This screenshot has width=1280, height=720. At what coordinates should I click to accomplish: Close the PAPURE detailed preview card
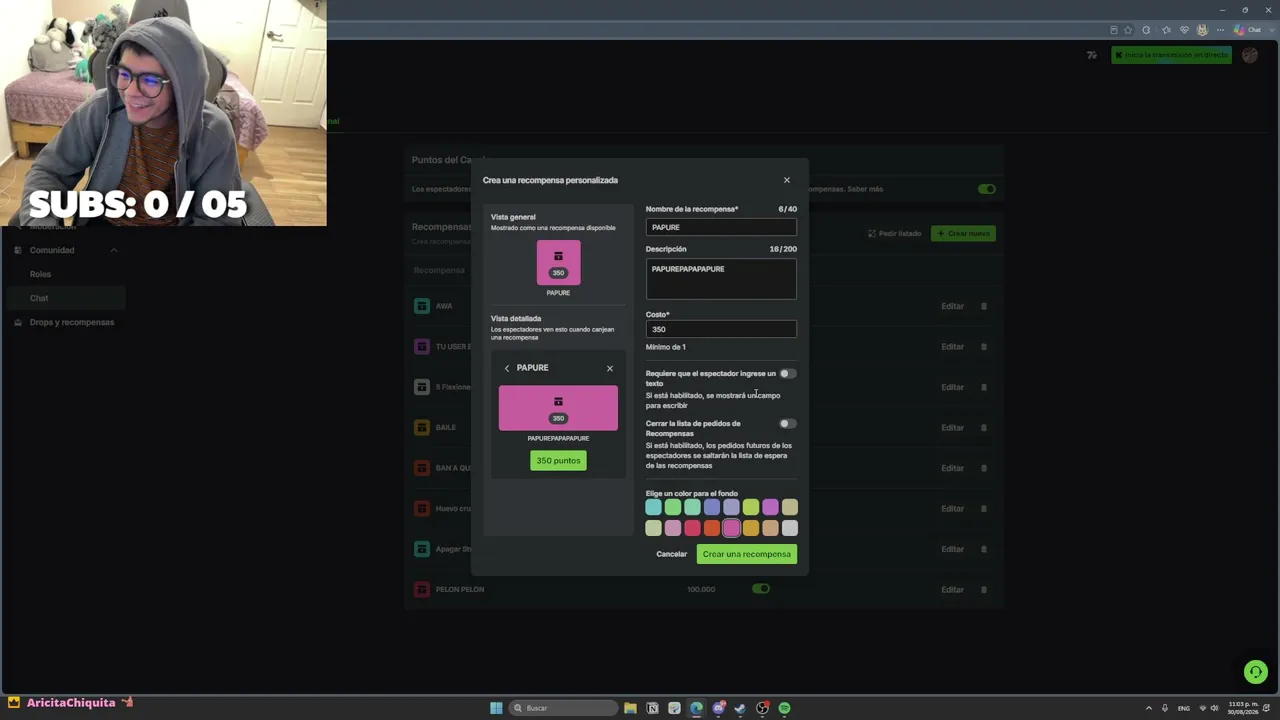[610, 368]
